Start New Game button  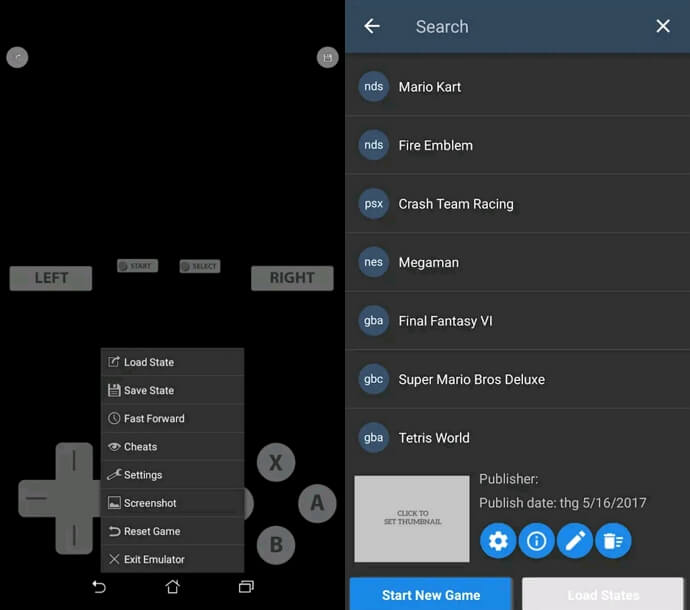click(x=431, y=595)
